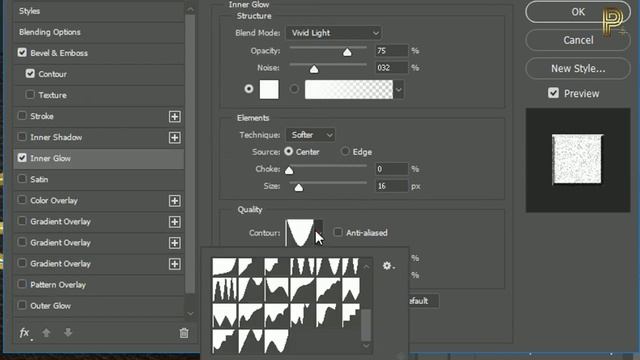Click the move effect up arrow
This screenshot has width=640, height=360.
coord(46,333)
